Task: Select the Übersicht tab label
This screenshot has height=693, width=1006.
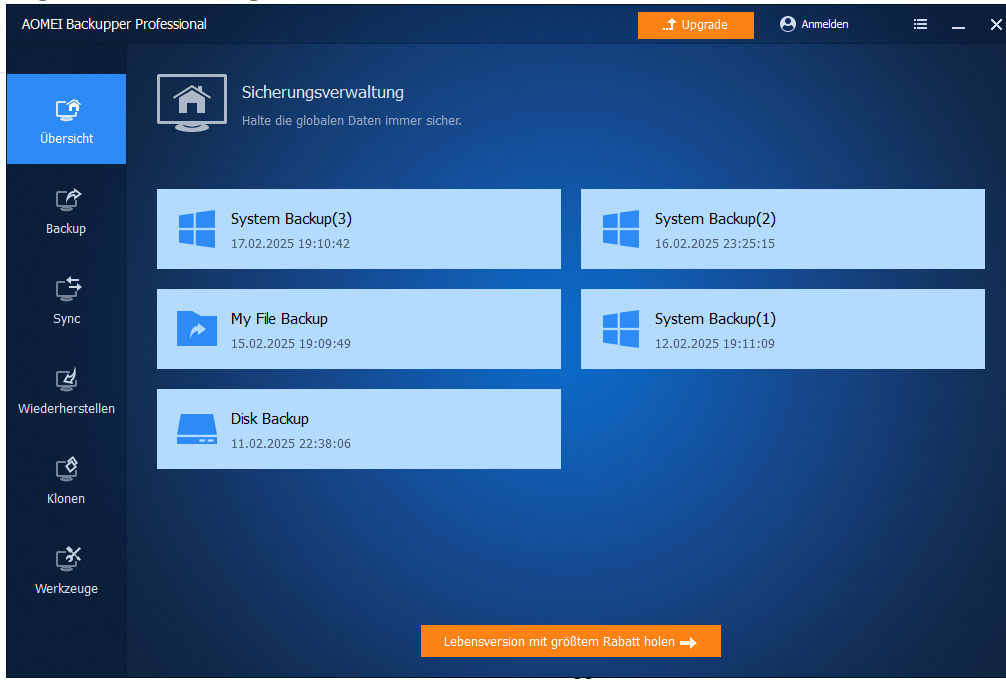Action: click(67, 139)
